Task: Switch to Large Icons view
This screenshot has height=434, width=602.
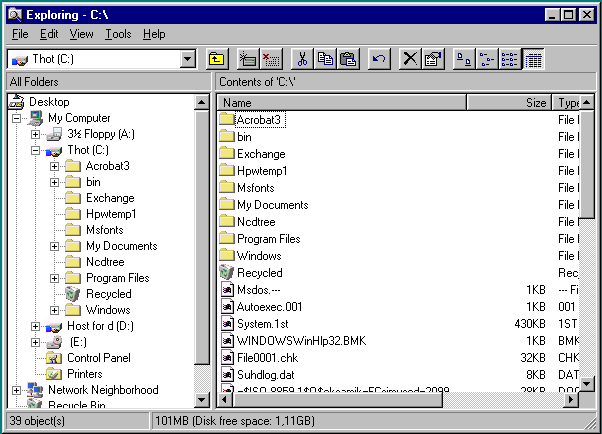Action: (464, 59)
